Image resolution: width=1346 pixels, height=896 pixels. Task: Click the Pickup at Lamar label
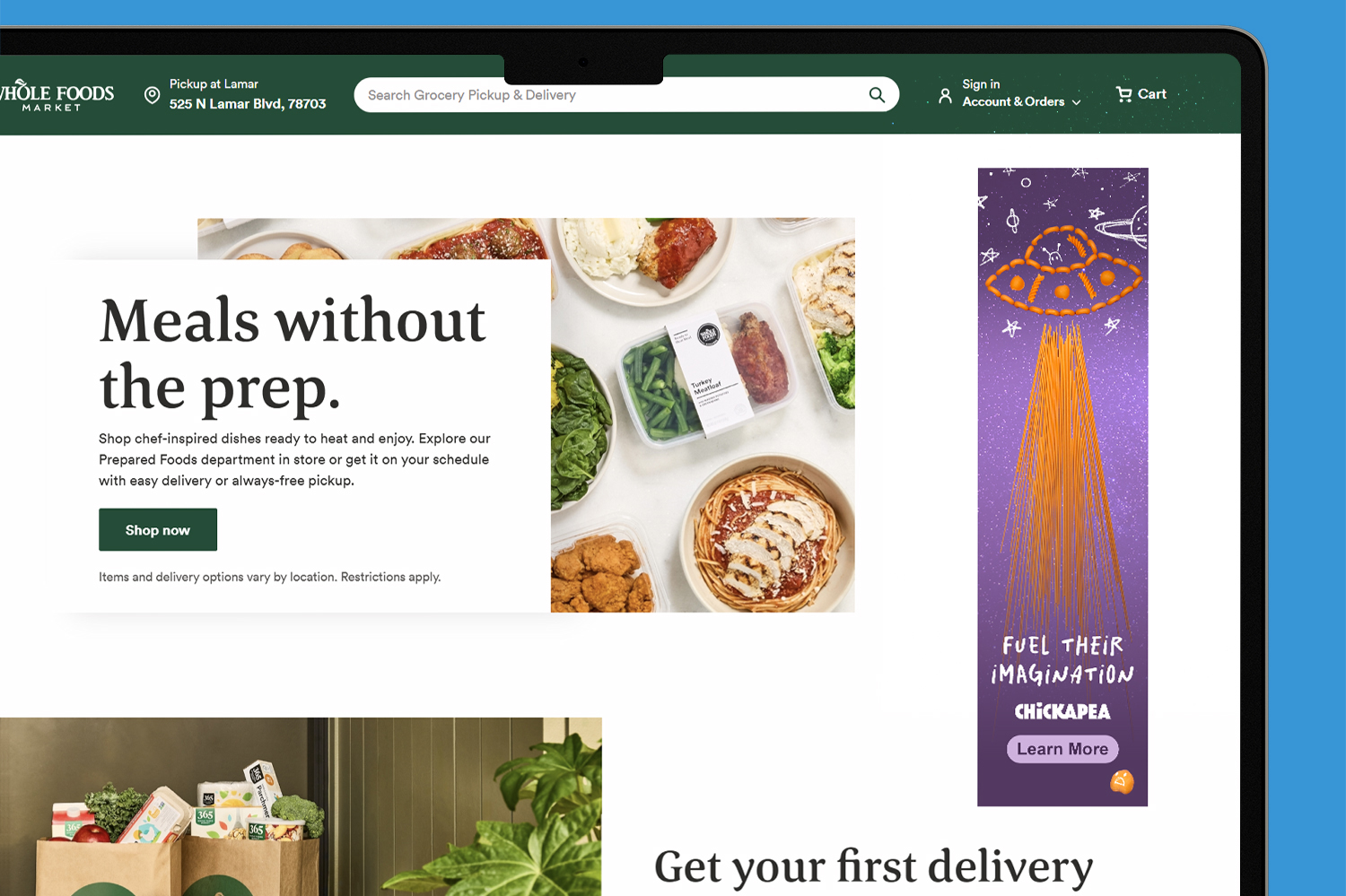coord(214,84)
